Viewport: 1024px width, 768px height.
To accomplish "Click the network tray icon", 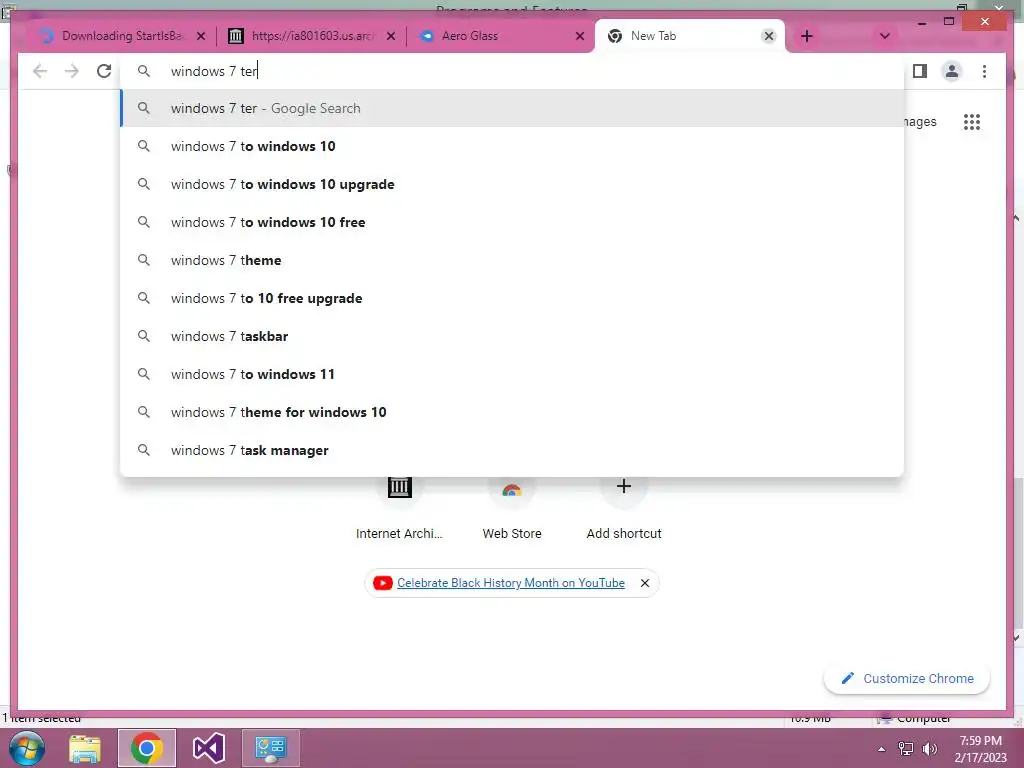I will click(x=906, y=749).
